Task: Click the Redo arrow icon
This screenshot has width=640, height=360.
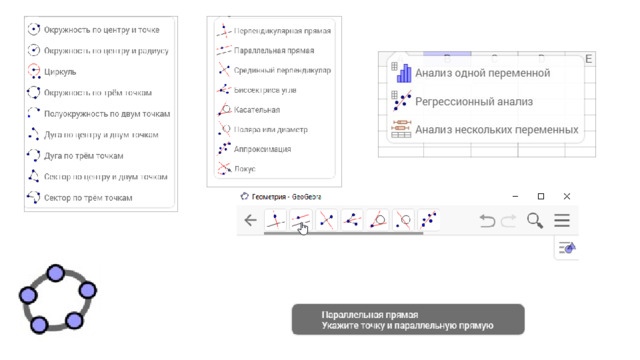Action: pos(509,221)
